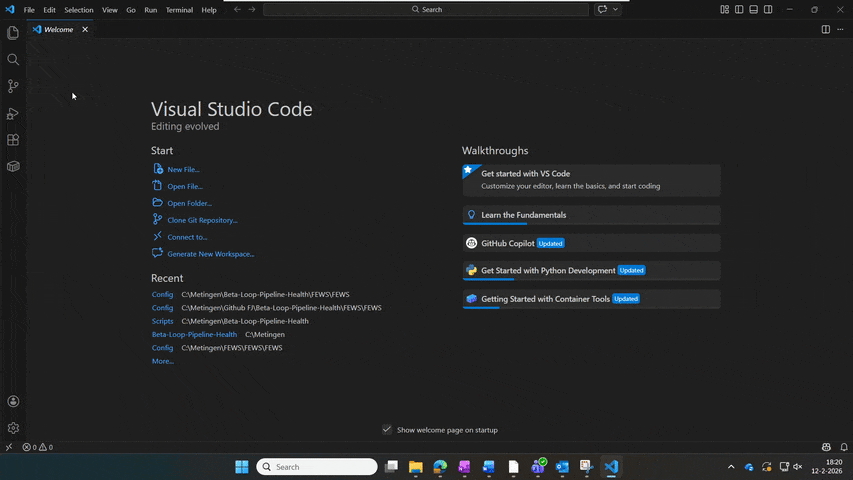Open recent Config in Github FJ folder
Viewport: 853px width, 480px height.
162,307
